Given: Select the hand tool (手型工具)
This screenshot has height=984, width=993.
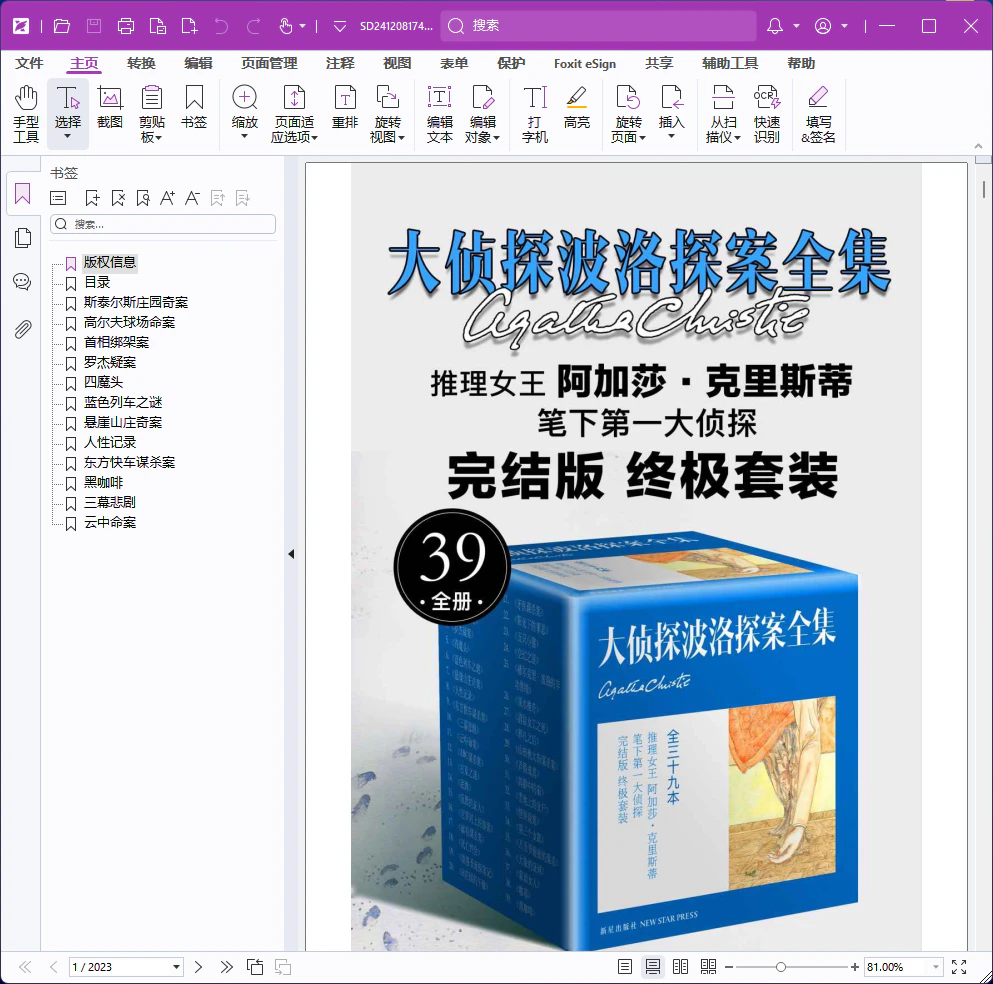Looking at the screenshot, I should click(x=26, y=110).
